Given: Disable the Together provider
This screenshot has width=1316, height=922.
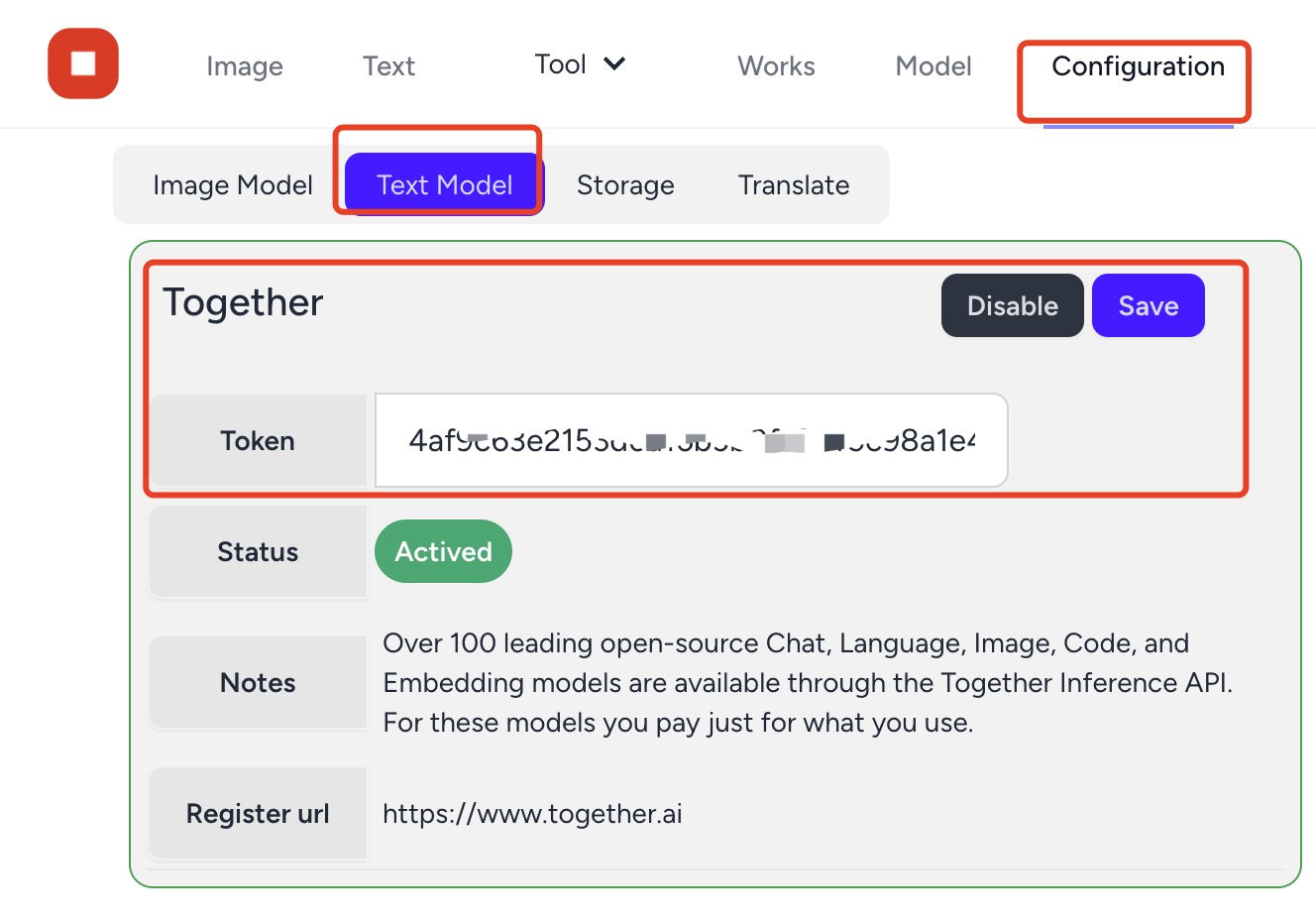Looking at the screenshot, I should click(x=1013, y=305).
